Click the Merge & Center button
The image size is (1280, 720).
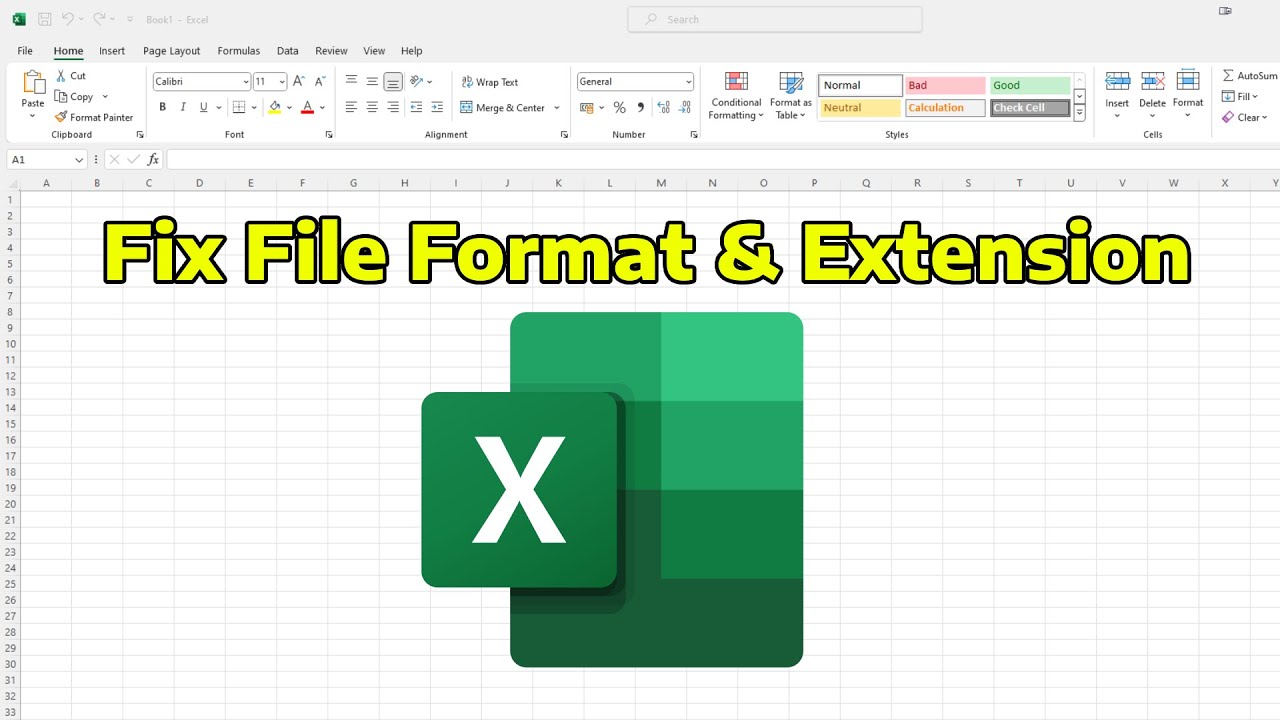pos(502,108)
